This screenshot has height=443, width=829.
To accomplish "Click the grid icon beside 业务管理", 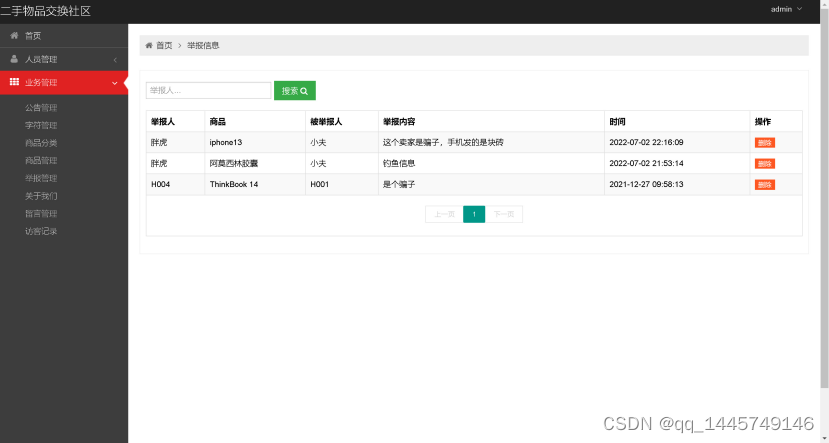I will pos(14,82).
